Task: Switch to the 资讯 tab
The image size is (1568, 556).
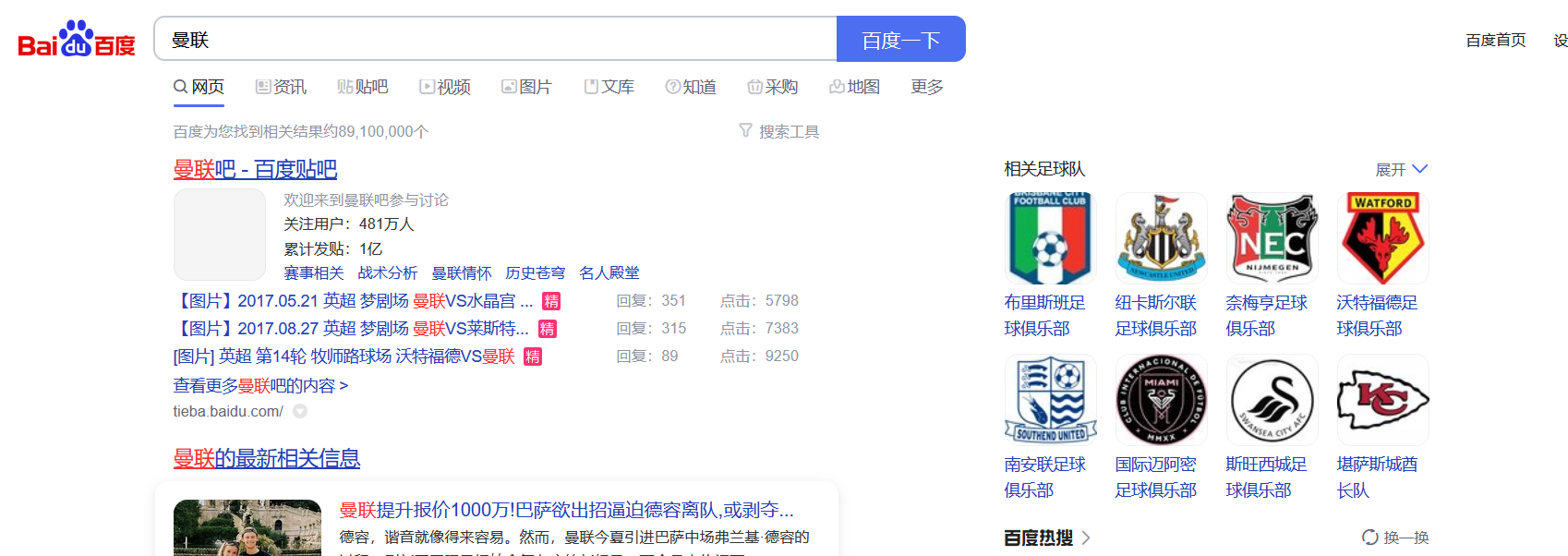Action: 281,87
